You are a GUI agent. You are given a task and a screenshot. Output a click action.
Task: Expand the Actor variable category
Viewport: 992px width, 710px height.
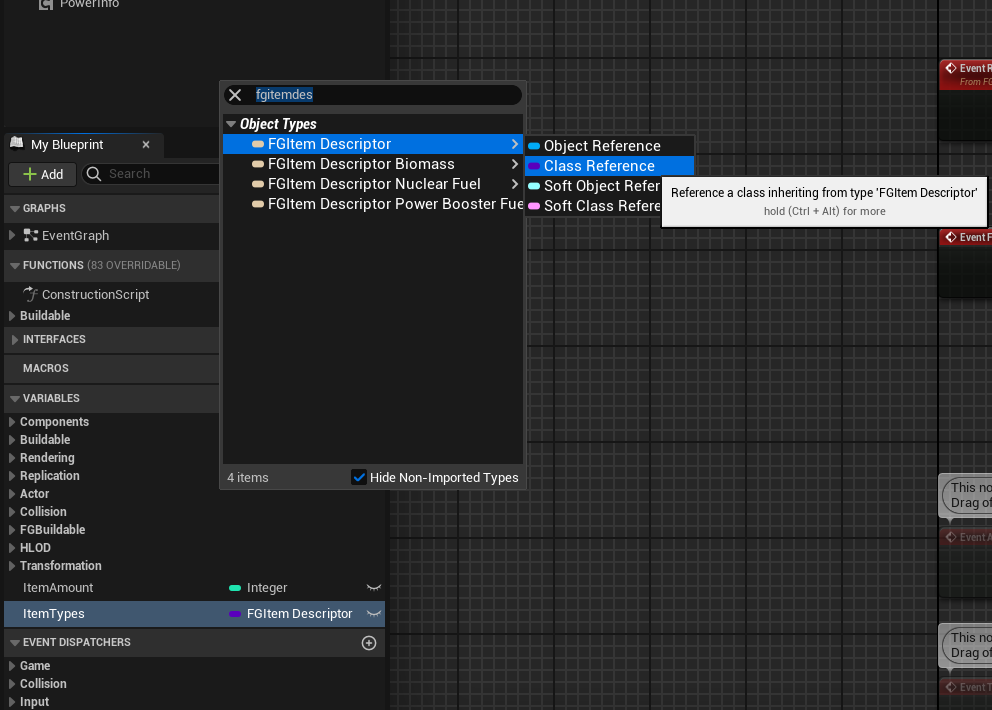(11, 494)
